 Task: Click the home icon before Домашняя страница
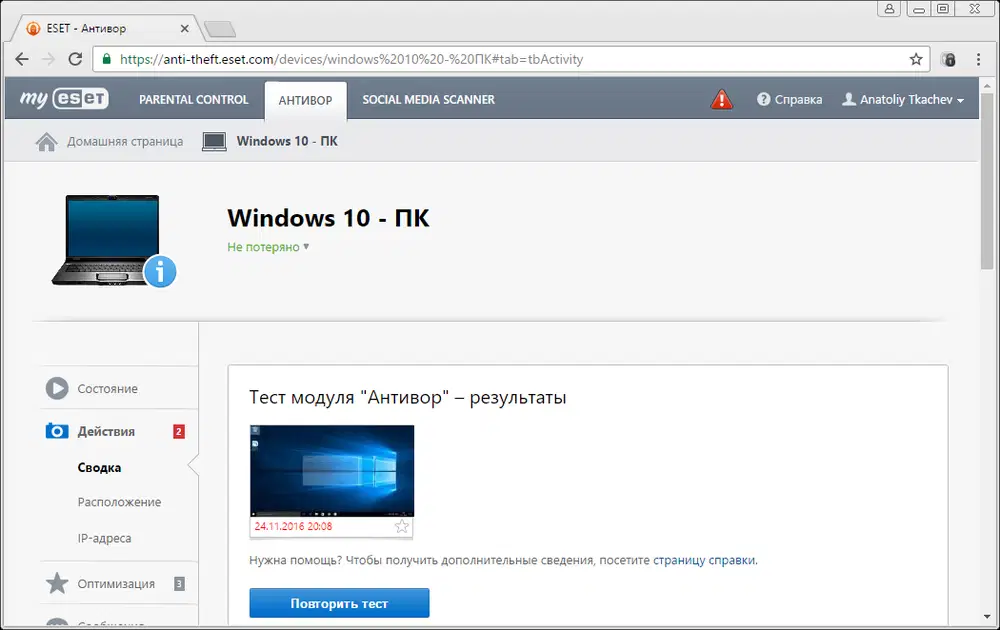coord(46,141)
